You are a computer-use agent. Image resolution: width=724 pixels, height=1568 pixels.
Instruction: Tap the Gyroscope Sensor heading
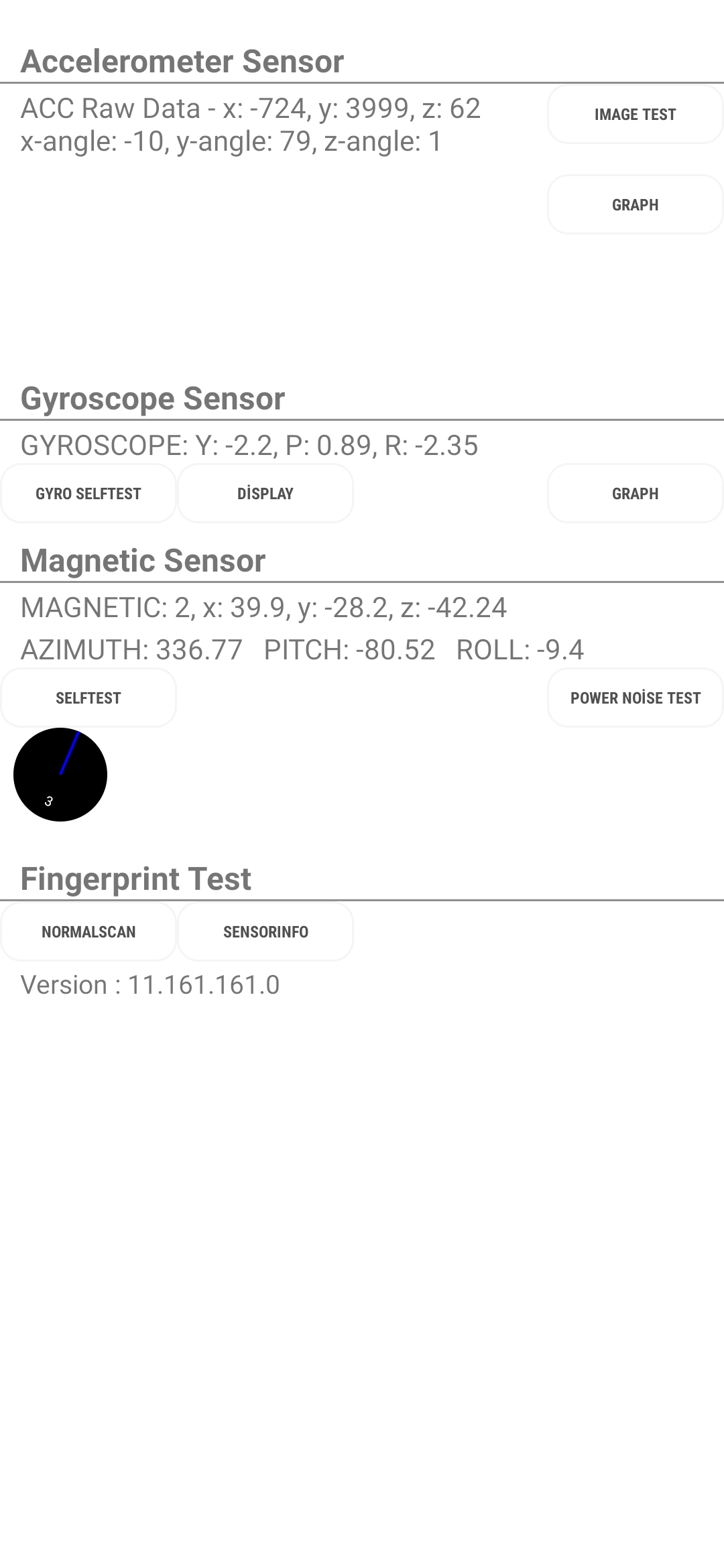153,399
